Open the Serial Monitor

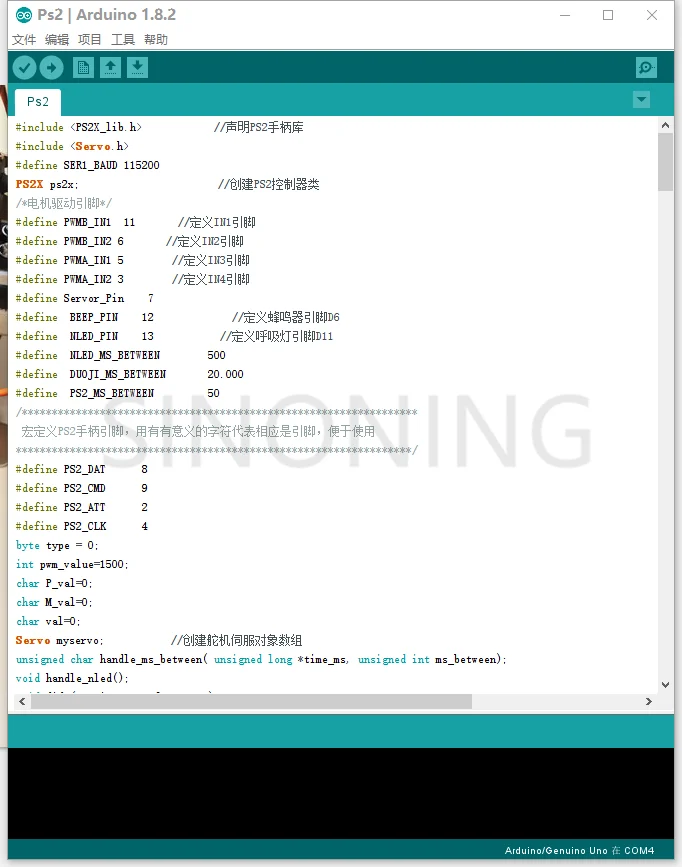(x=646, y=68)
